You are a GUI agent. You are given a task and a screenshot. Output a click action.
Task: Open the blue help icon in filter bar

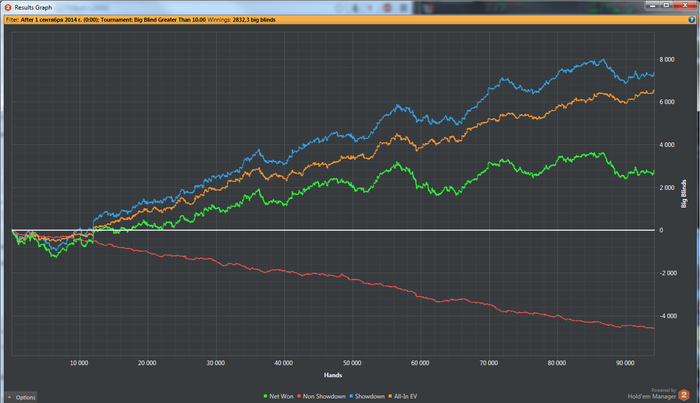click(x=692, y=20)
